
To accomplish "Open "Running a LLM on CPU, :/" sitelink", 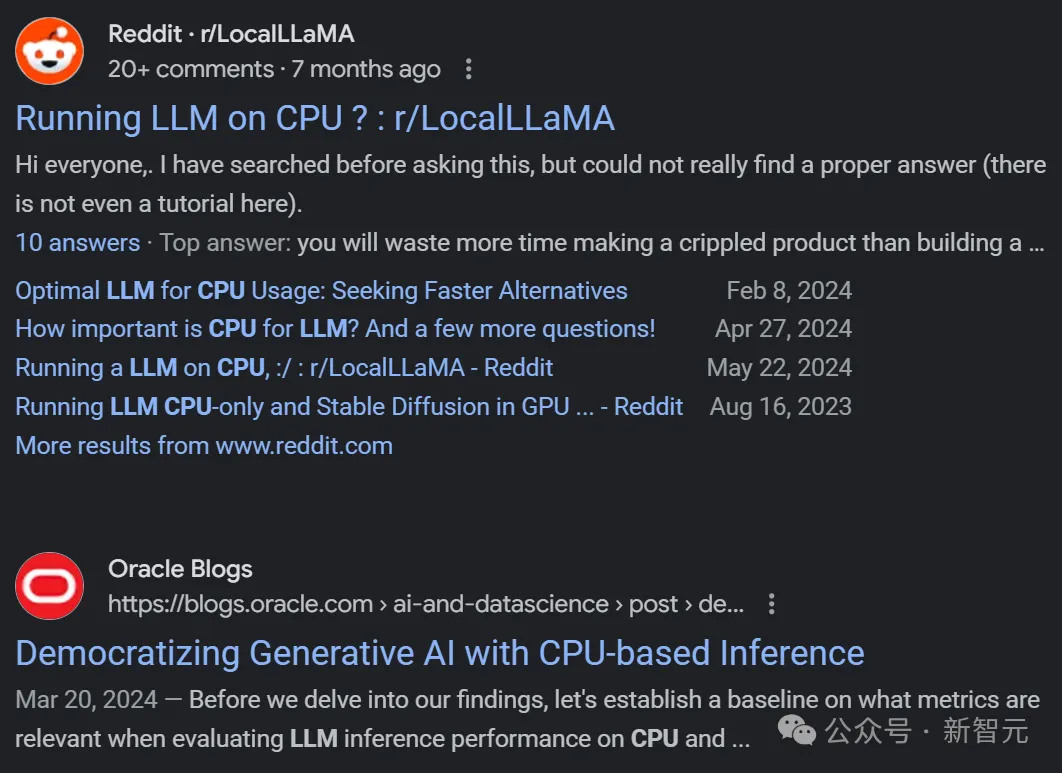I will pos(284,368).
